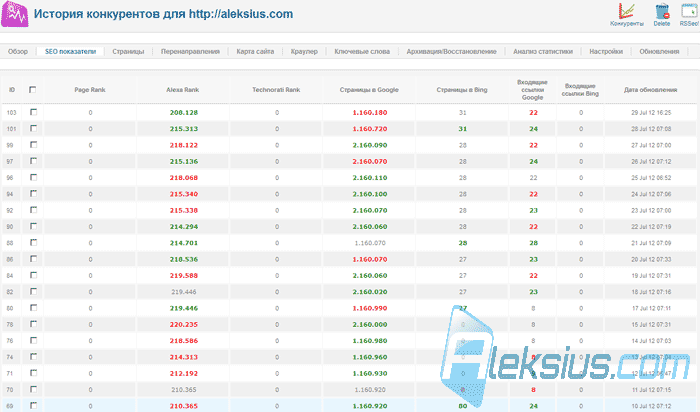Viewport: 700px width, 412px height.
Task: Click the Delete toolbar icon
Action: pos(662,15)
